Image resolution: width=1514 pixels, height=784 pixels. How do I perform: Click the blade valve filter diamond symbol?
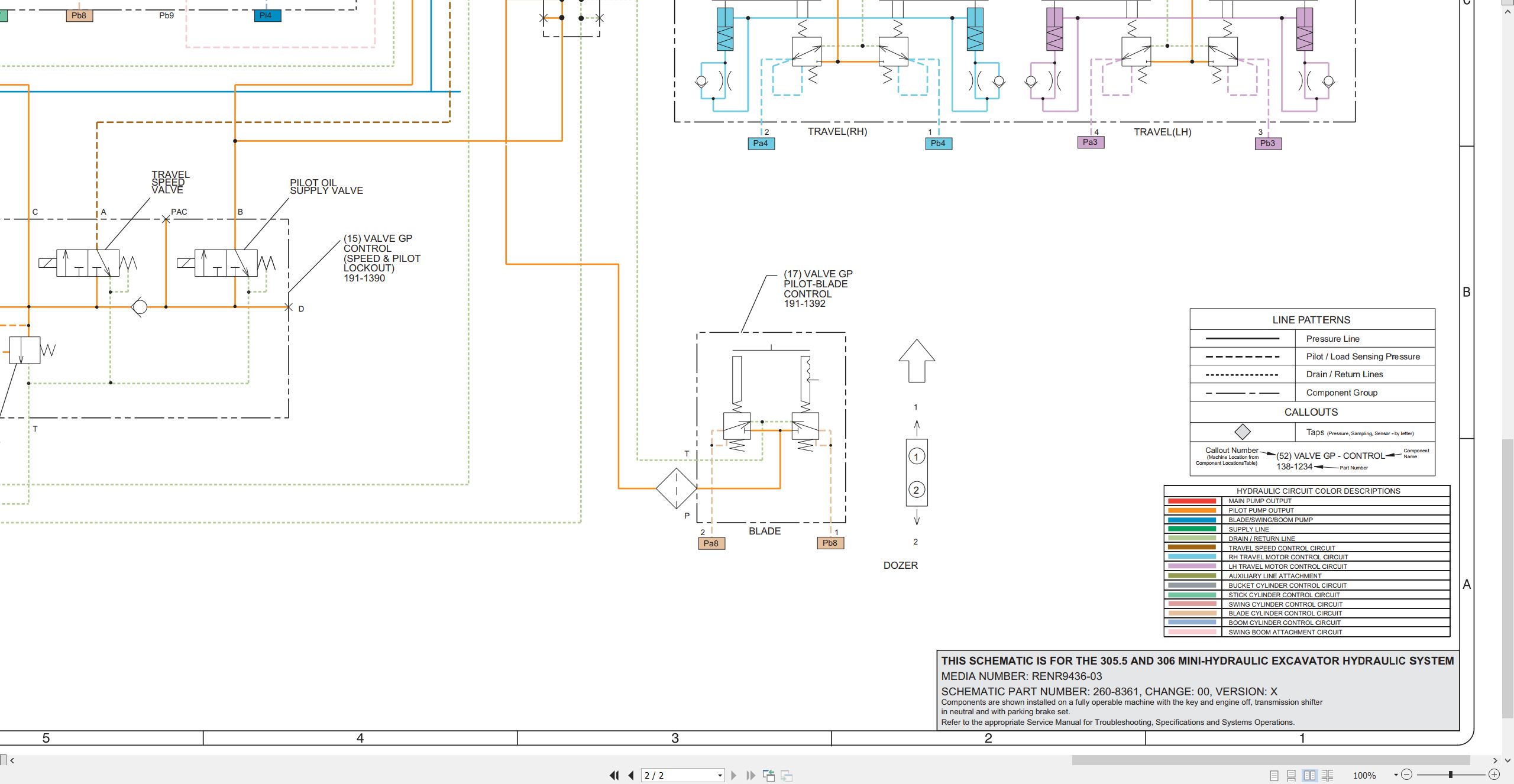point(677,488)
